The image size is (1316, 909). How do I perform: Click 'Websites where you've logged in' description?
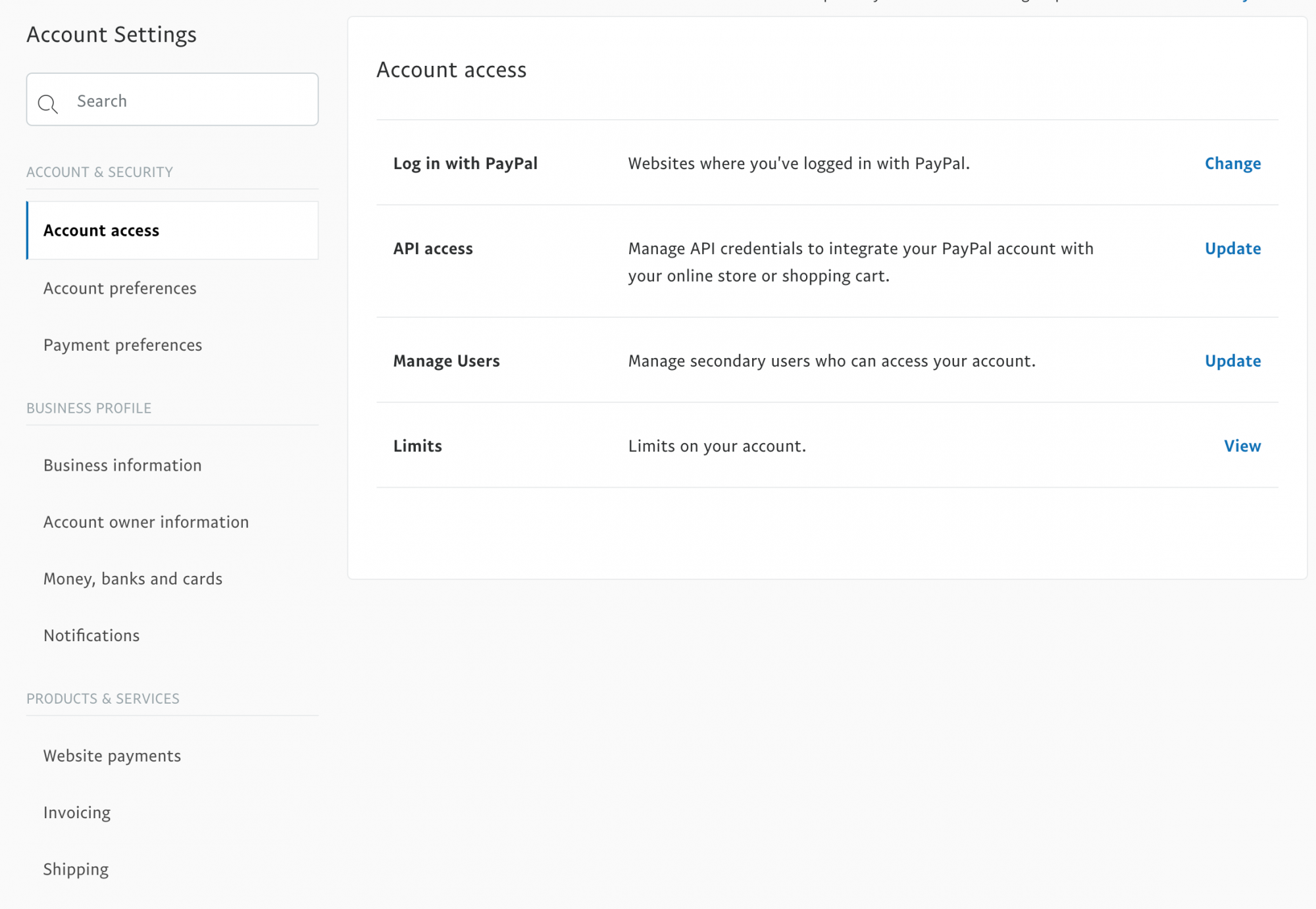pos(799,163)
